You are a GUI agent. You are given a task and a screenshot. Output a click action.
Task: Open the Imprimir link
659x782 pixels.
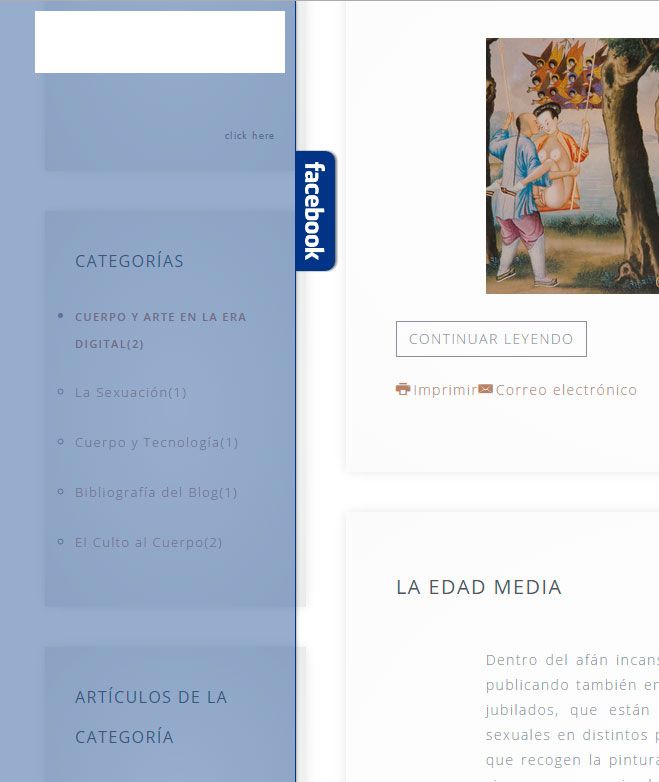pos(445,390)
